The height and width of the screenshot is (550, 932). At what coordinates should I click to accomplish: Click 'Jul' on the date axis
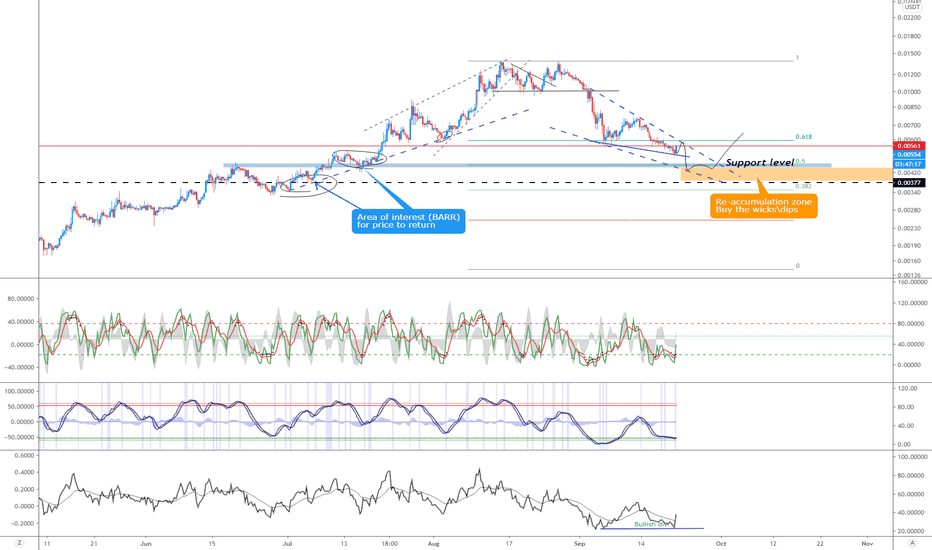pyautogui.click(x=288, y=543)
